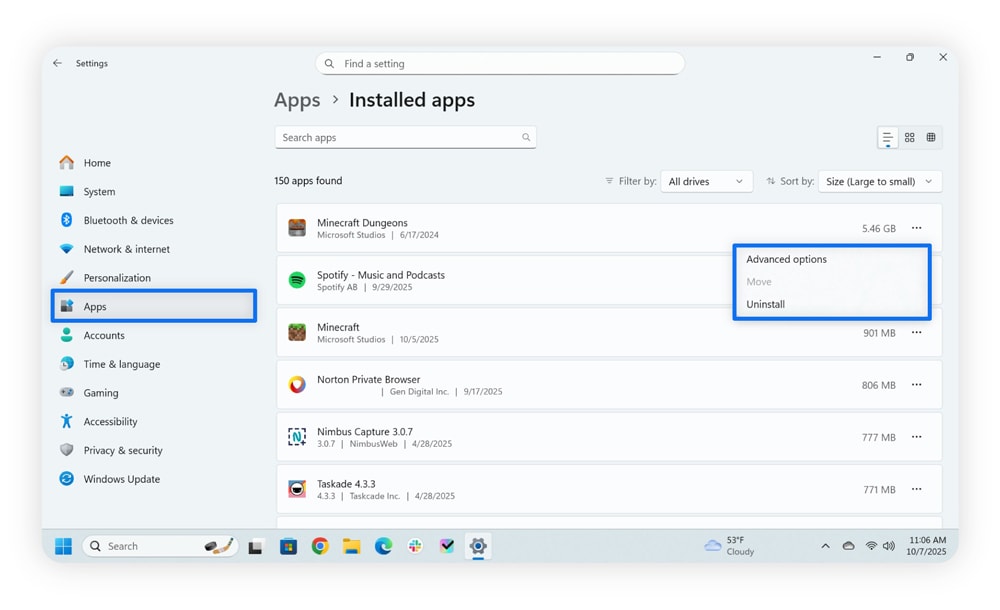Click inside the Search apps field
Image resolution: width=1000 pixels, height=610 pixels.
coord(405,137)
